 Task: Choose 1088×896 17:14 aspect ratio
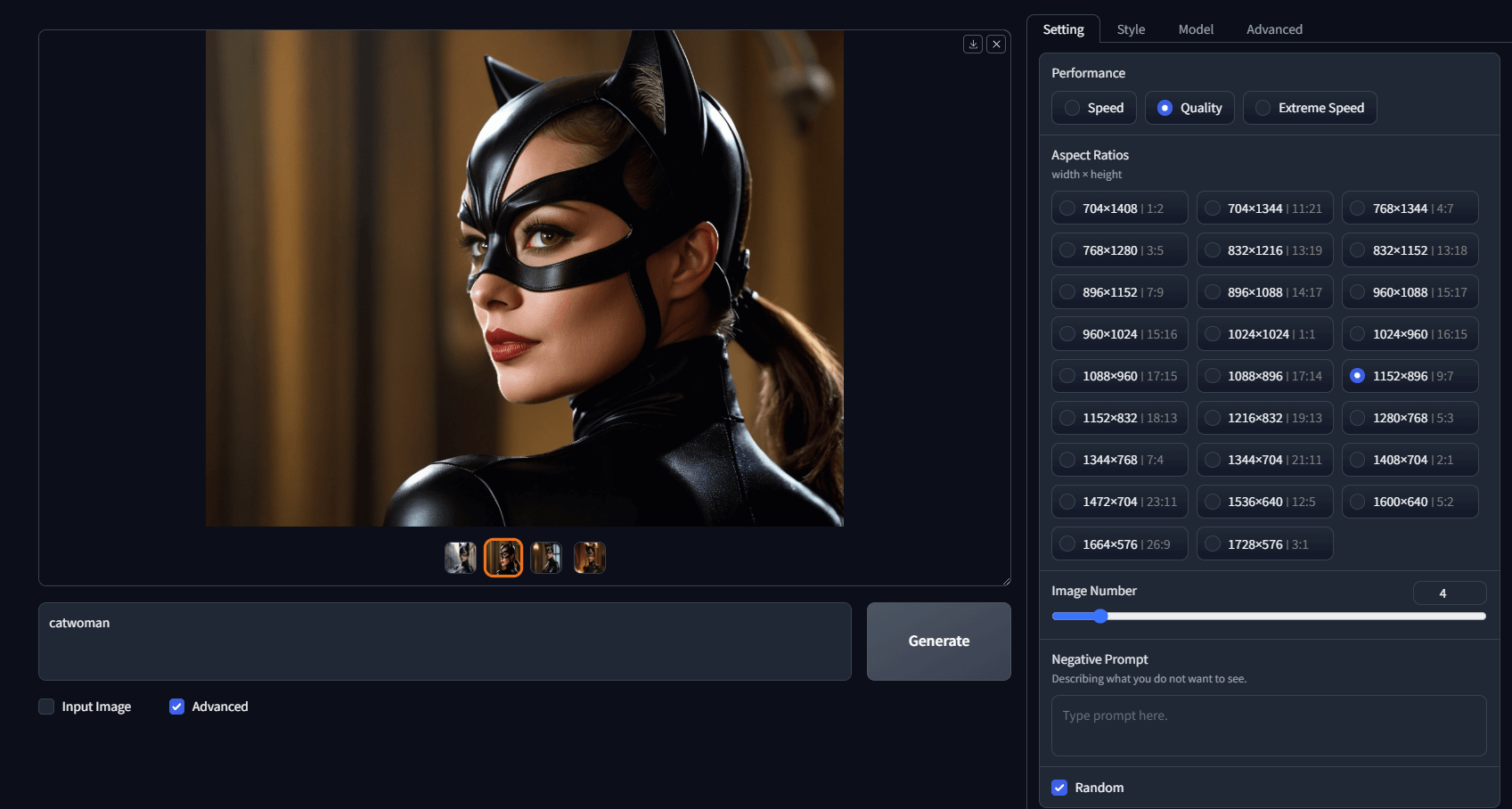click(x=1265, y=376)
